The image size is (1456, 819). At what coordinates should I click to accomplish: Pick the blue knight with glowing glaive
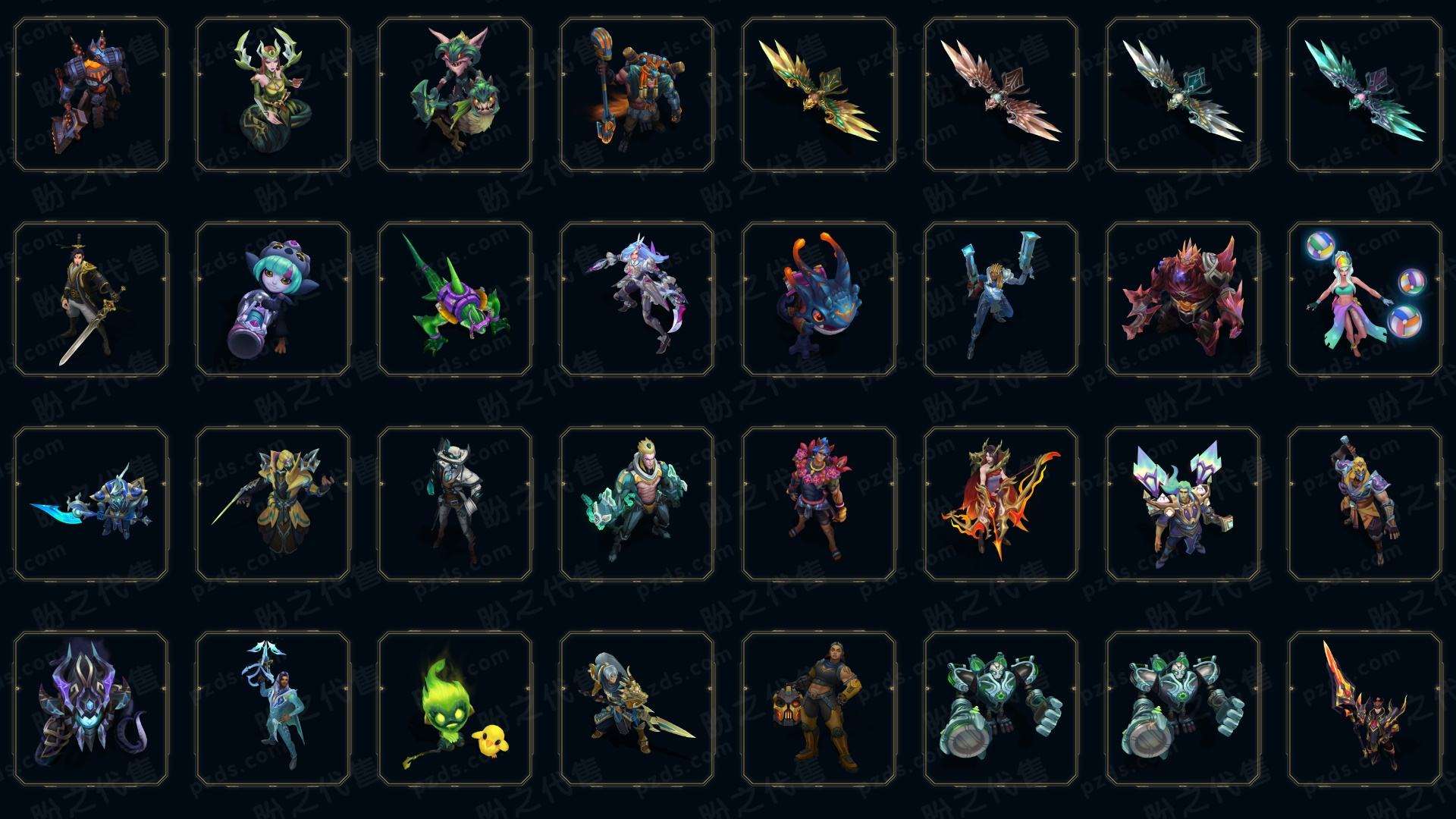click(91, 504)
